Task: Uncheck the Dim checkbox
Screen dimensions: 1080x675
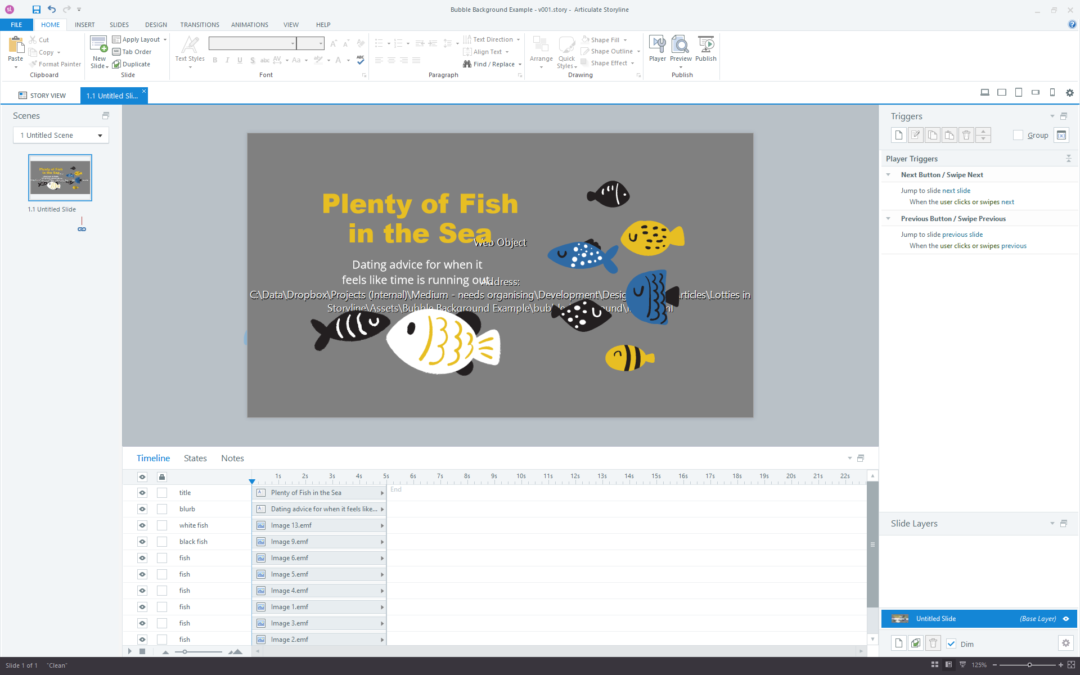Action: [x=951, y=644]
